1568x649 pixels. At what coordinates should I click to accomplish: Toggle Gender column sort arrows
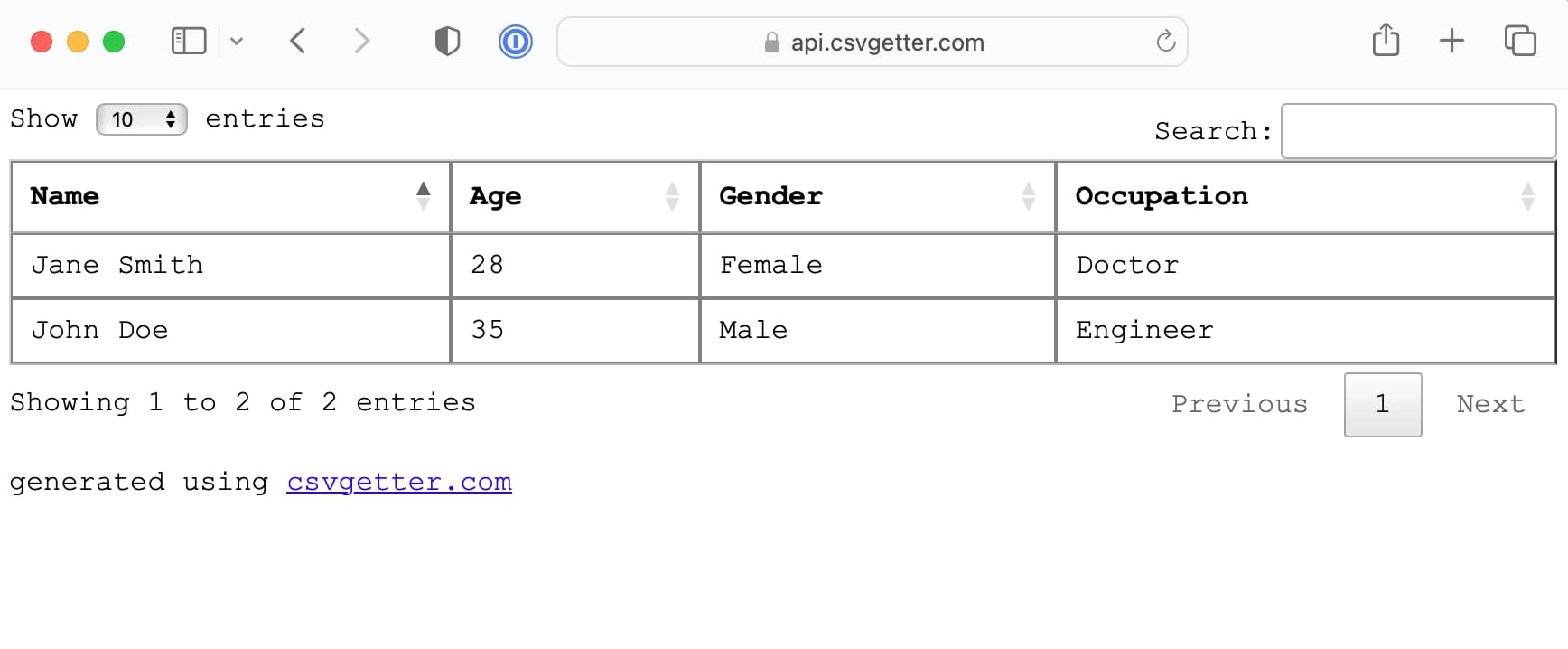[1028, 195]
